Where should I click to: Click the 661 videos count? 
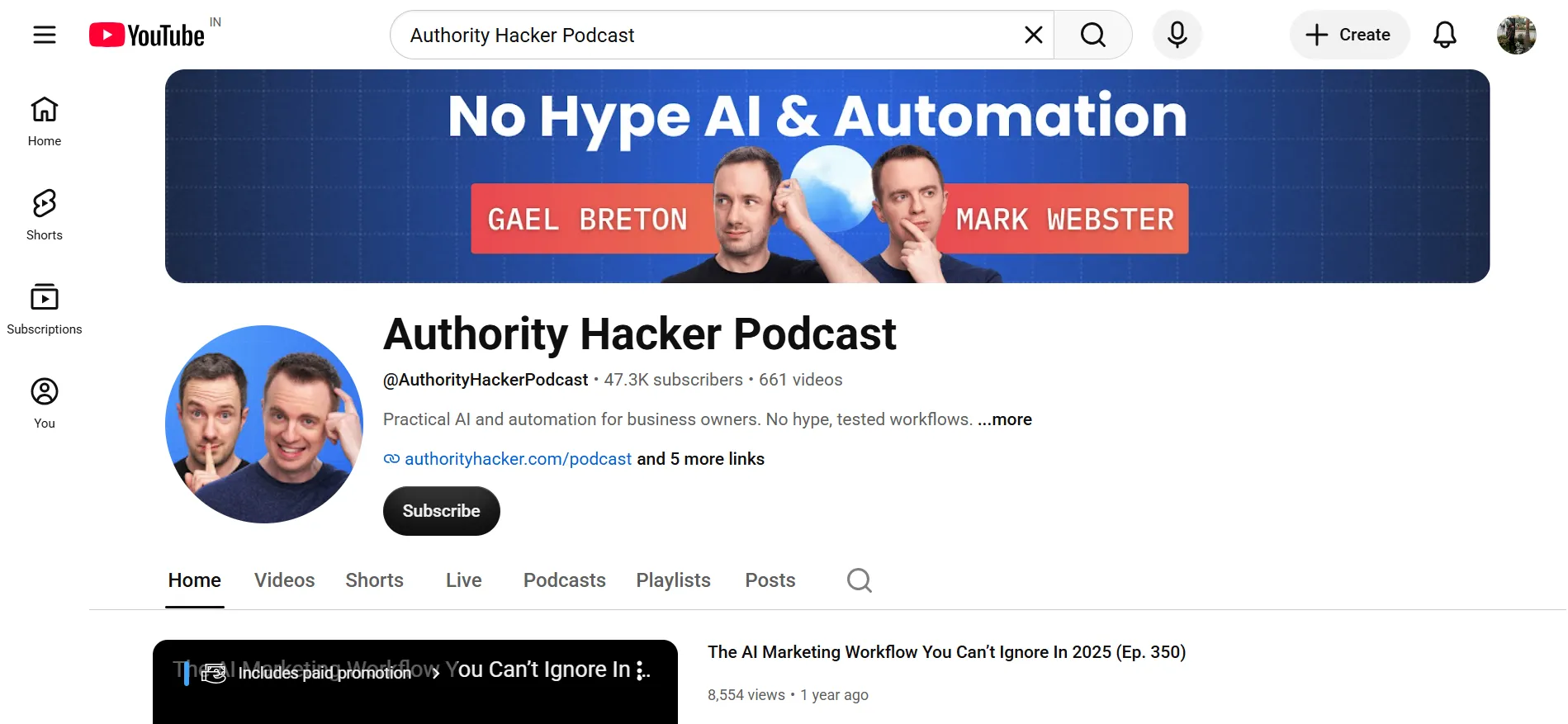pos(801,380)
